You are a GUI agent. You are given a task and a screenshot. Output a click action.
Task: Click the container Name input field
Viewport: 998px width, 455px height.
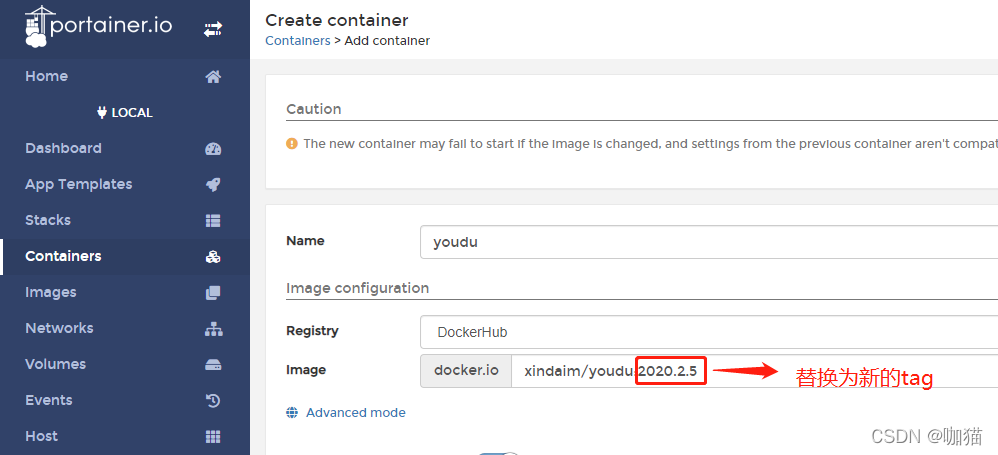(708, 242)
